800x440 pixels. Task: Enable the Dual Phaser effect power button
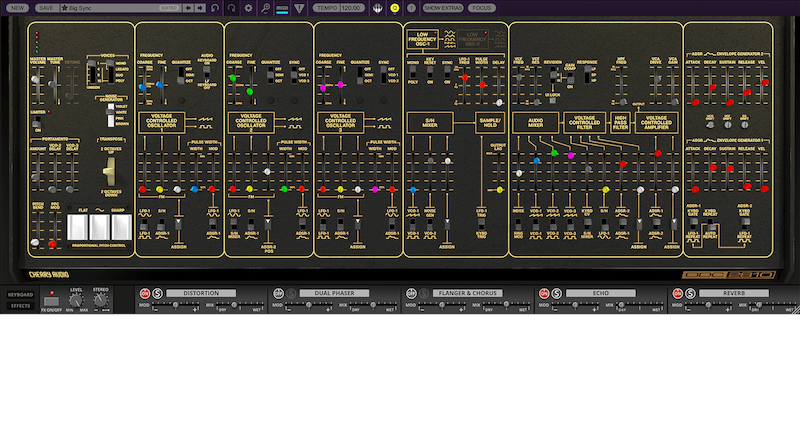coord(278,293)
